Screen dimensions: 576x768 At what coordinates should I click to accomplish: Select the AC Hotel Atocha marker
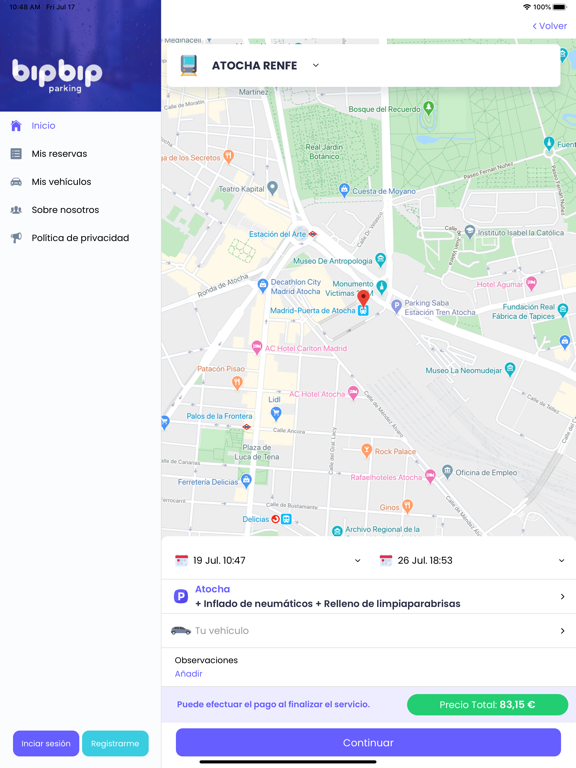pos(353,393)
